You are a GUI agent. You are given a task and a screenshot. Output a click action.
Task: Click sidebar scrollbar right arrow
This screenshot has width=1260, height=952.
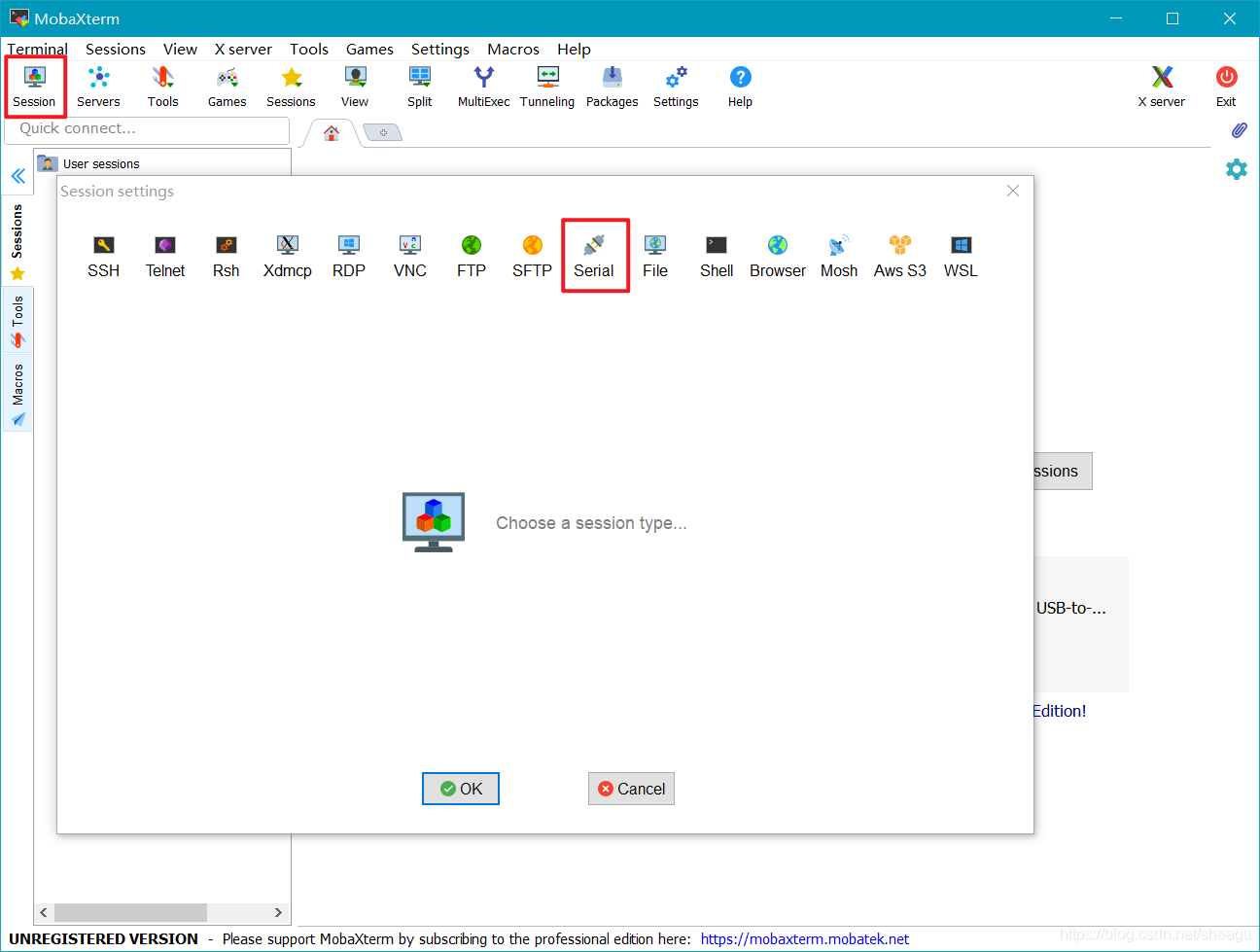(278, 912)
